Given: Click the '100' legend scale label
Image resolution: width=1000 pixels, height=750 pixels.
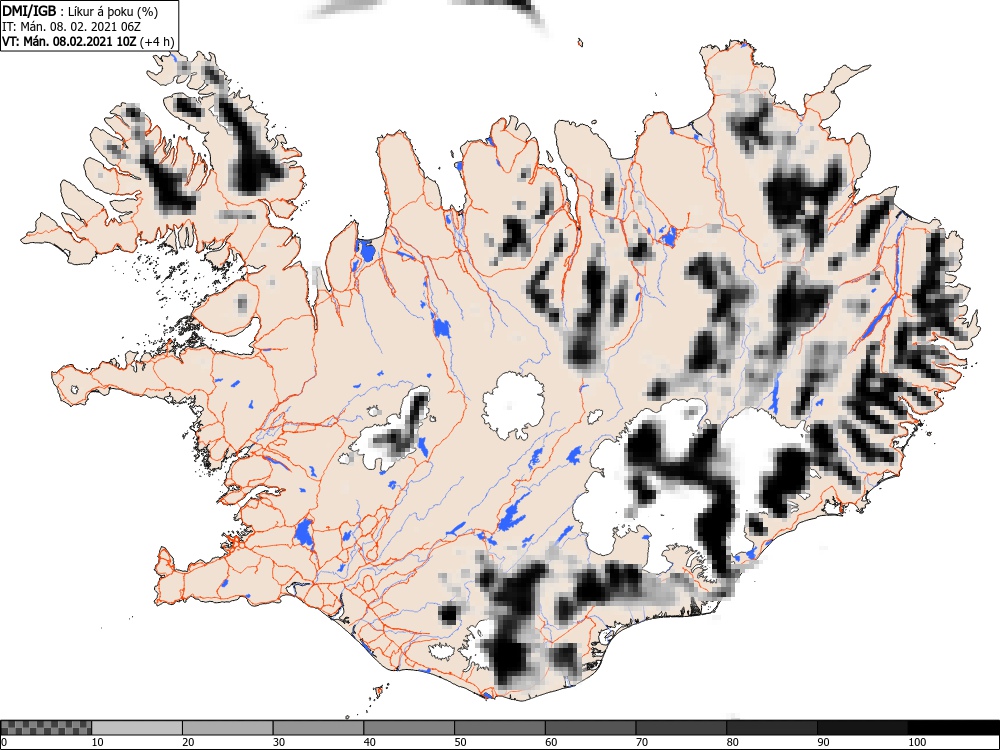Looking at the screenshot, I should click(x=916, y=742).
